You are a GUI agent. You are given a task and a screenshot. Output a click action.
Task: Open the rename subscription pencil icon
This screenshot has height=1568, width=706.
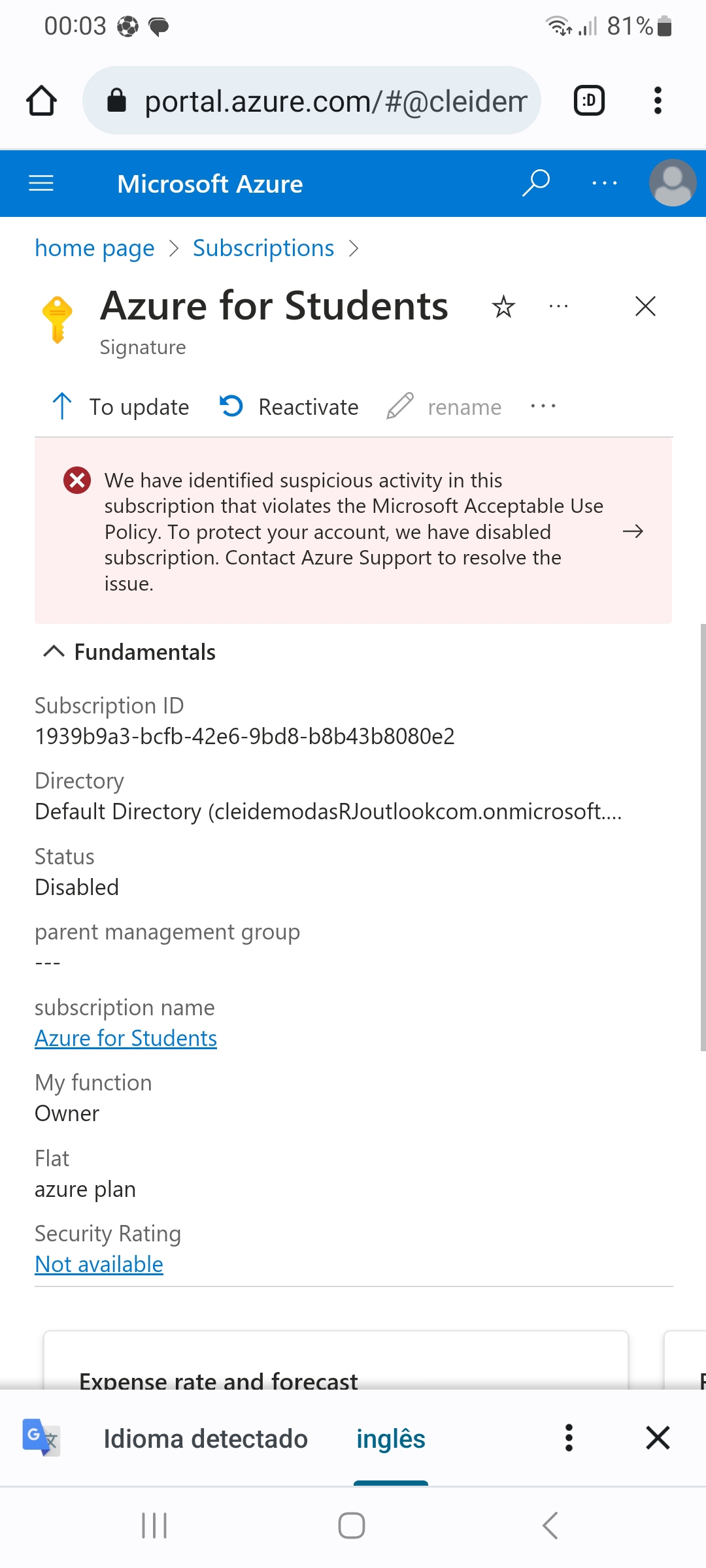click(x=399, y=406)
